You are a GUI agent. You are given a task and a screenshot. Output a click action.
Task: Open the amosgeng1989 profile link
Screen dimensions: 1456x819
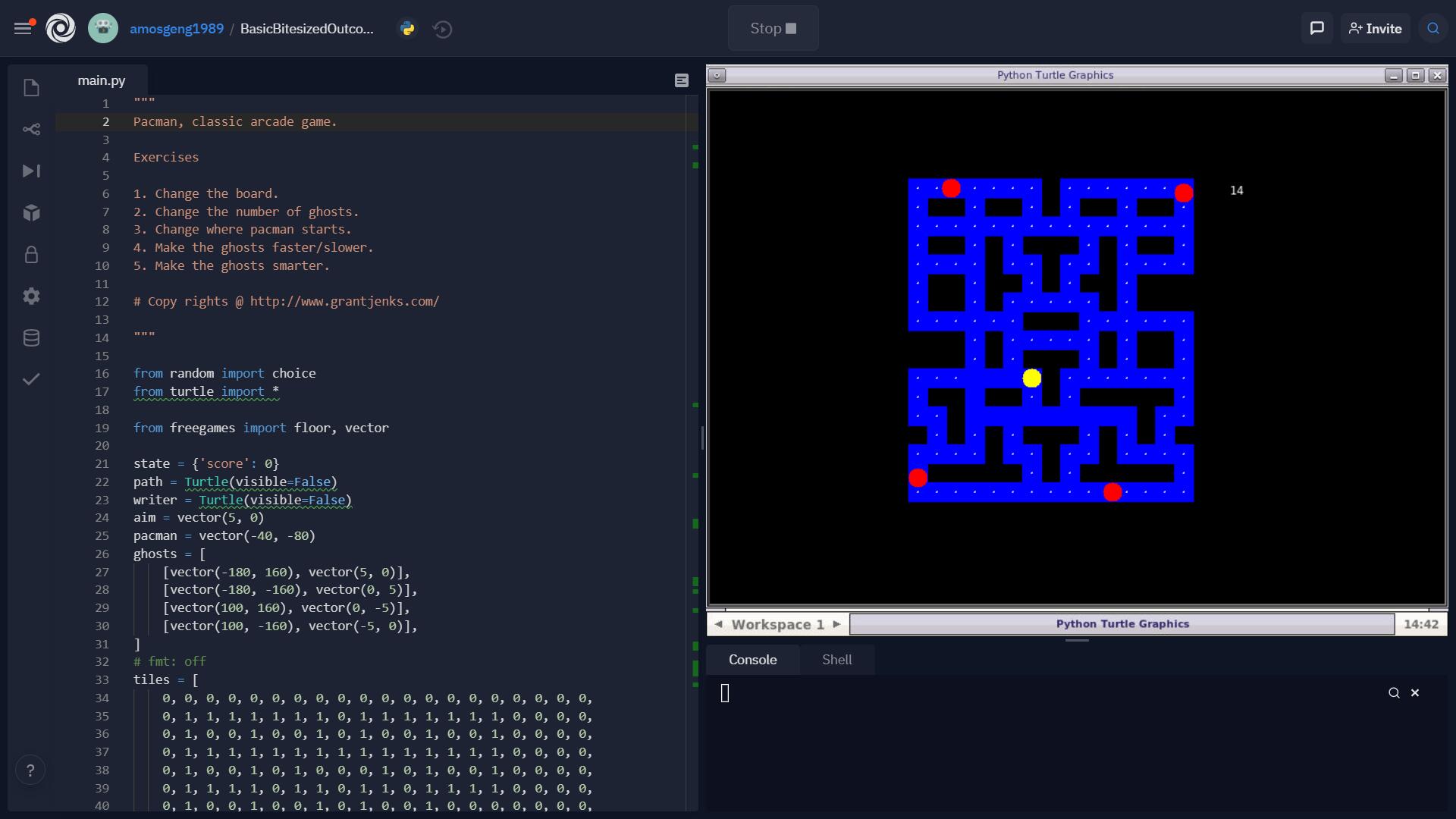[x=177, y=29]
